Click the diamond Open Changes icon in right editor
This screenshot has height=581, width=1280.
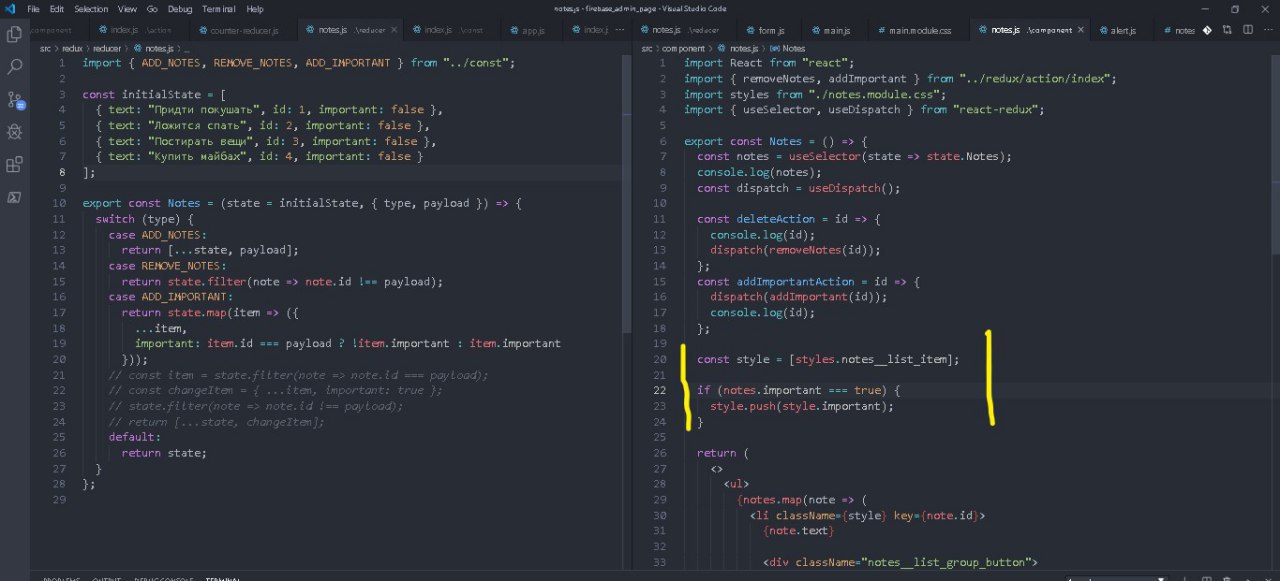point(1208,30)
